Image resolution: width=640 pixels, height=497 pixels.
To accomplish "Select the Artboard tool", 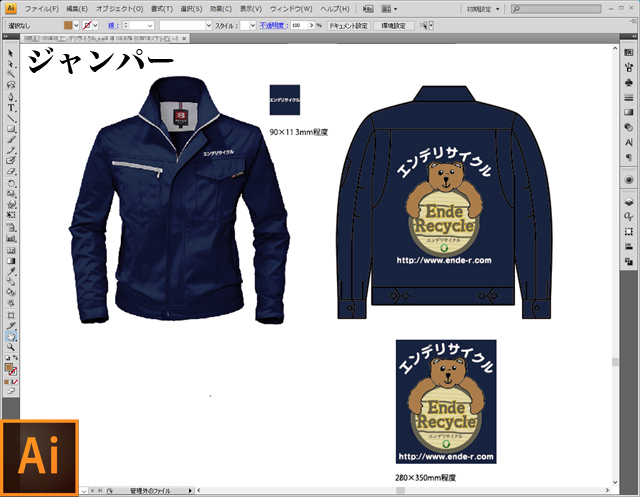I will (x=11, y=315).
